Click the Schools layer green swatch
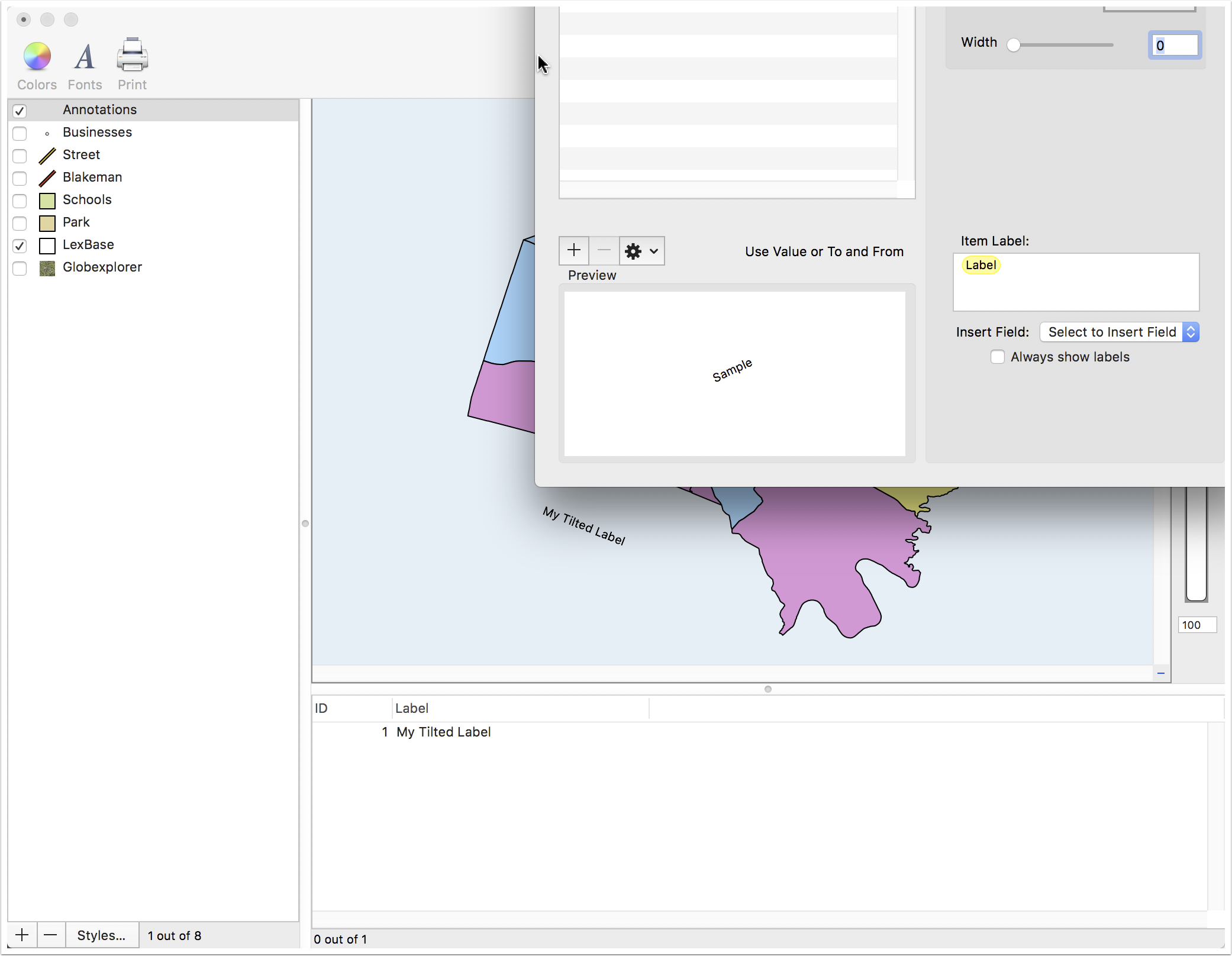1232x956 pixels. 47,201
